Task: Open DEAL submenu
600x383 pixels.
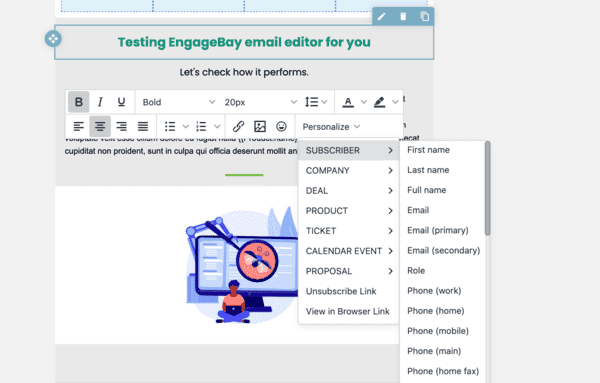Action: 349,191
